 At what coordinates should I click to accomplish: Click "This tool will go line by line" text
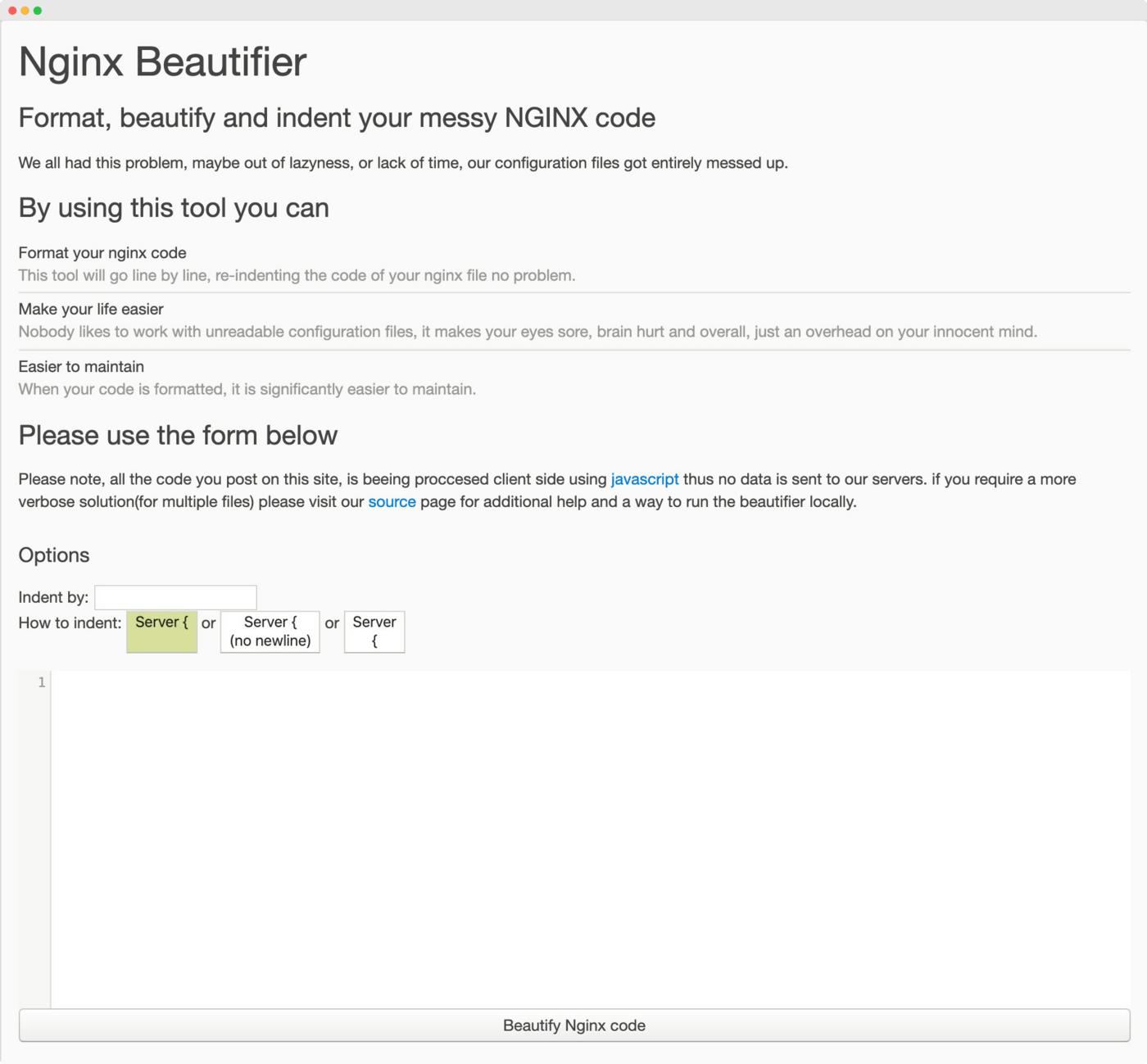(x=297, y=276)
